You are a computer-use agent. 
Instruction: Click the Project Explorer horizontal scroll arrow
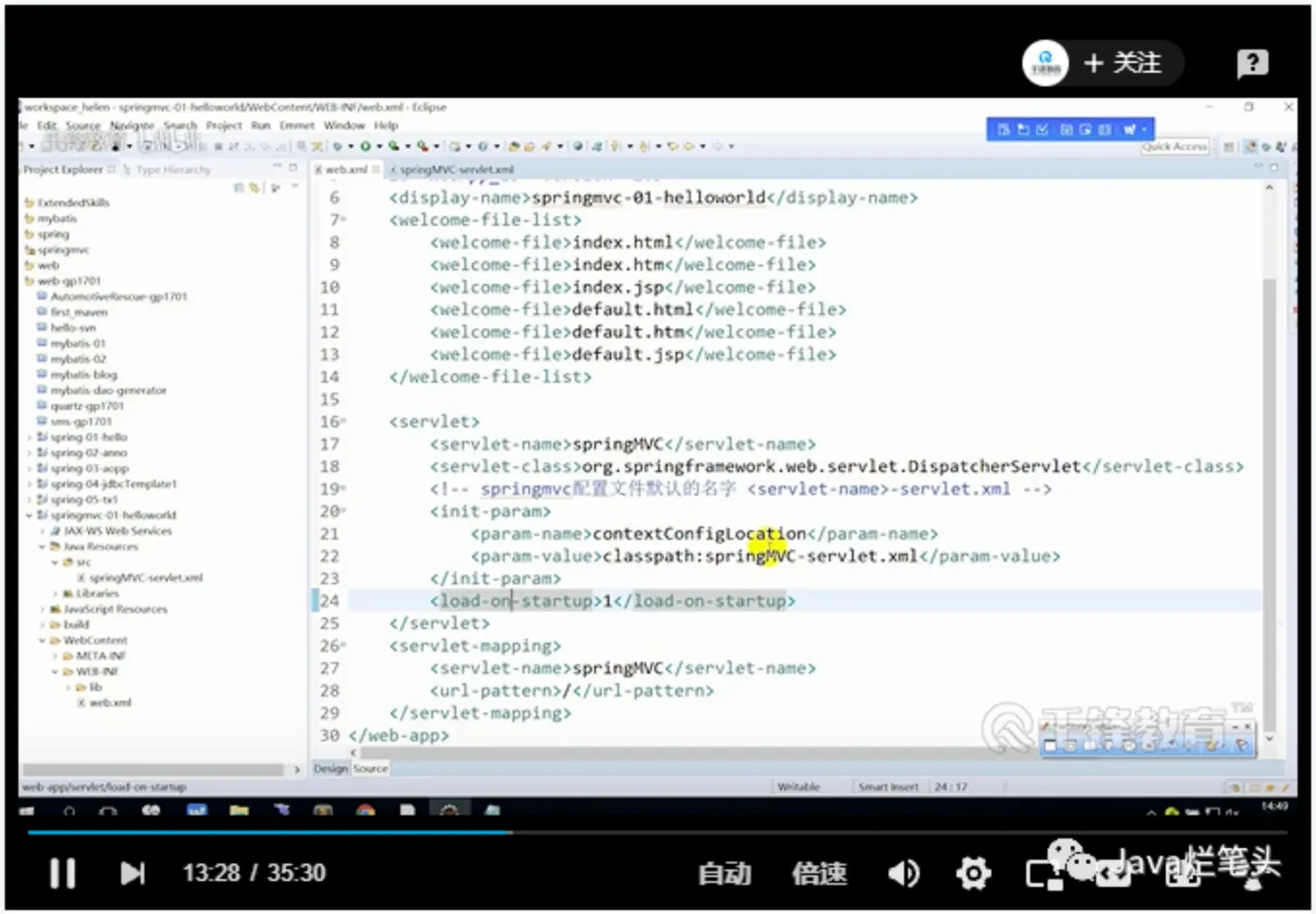coord(298,770)
